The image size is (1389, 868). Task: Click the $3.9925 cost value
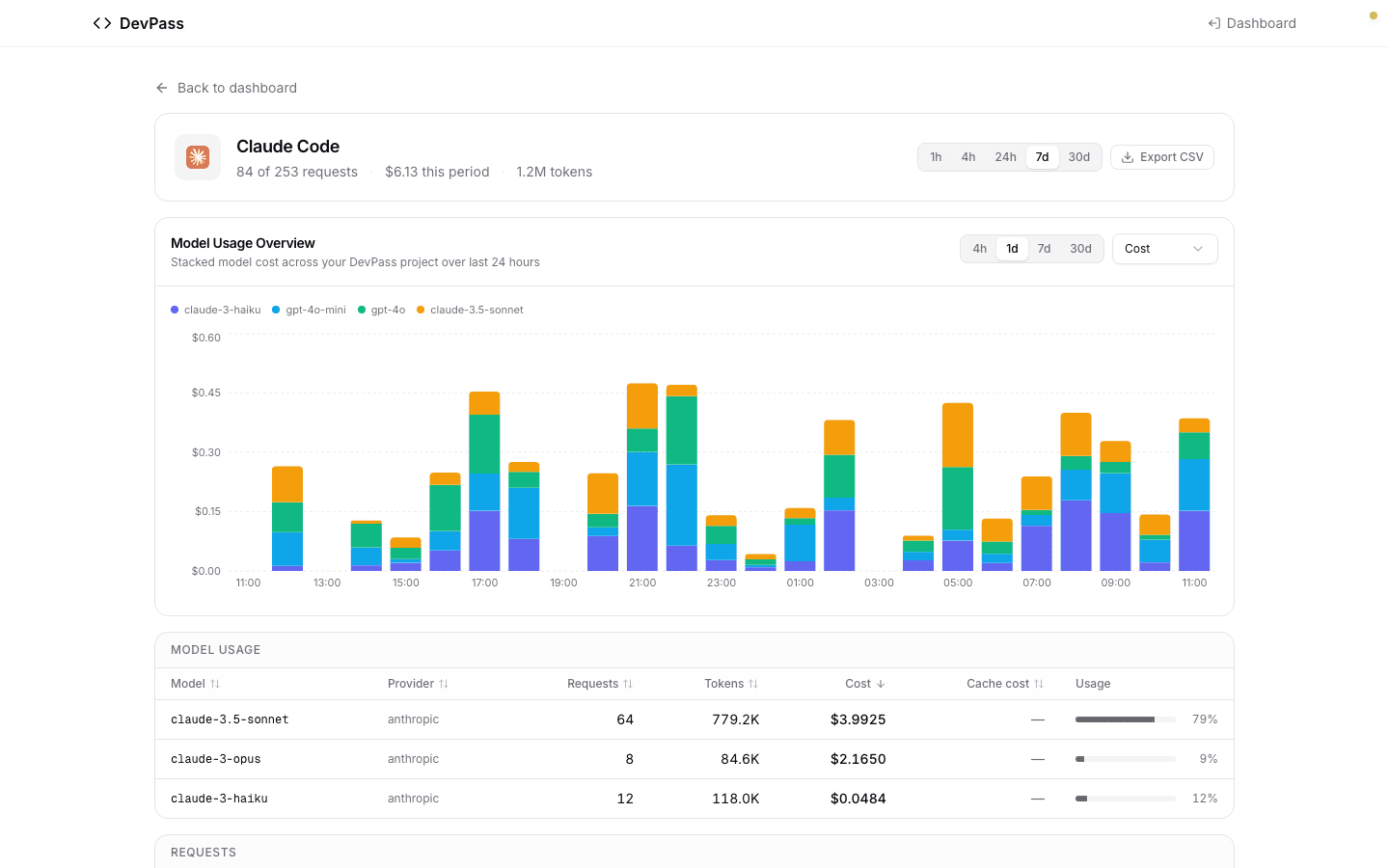tap(858, 719)
